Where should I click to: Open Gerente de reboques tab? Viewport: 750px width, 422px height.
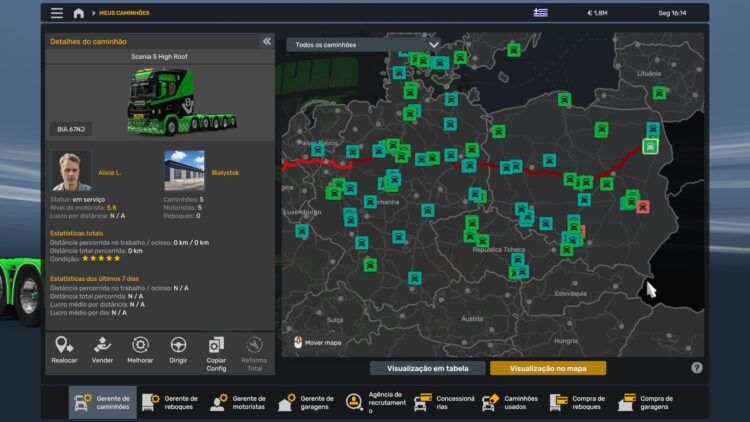[170, 402]
